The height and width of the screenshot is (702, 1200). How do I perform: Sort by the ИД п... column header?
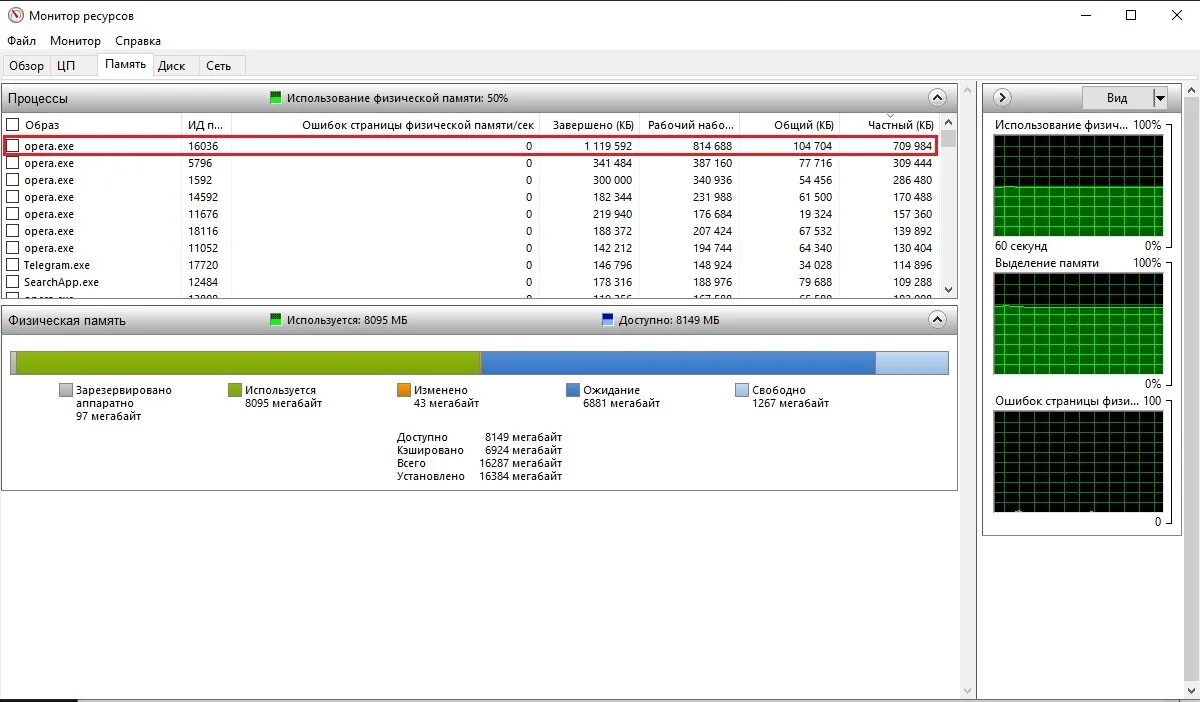207,125
